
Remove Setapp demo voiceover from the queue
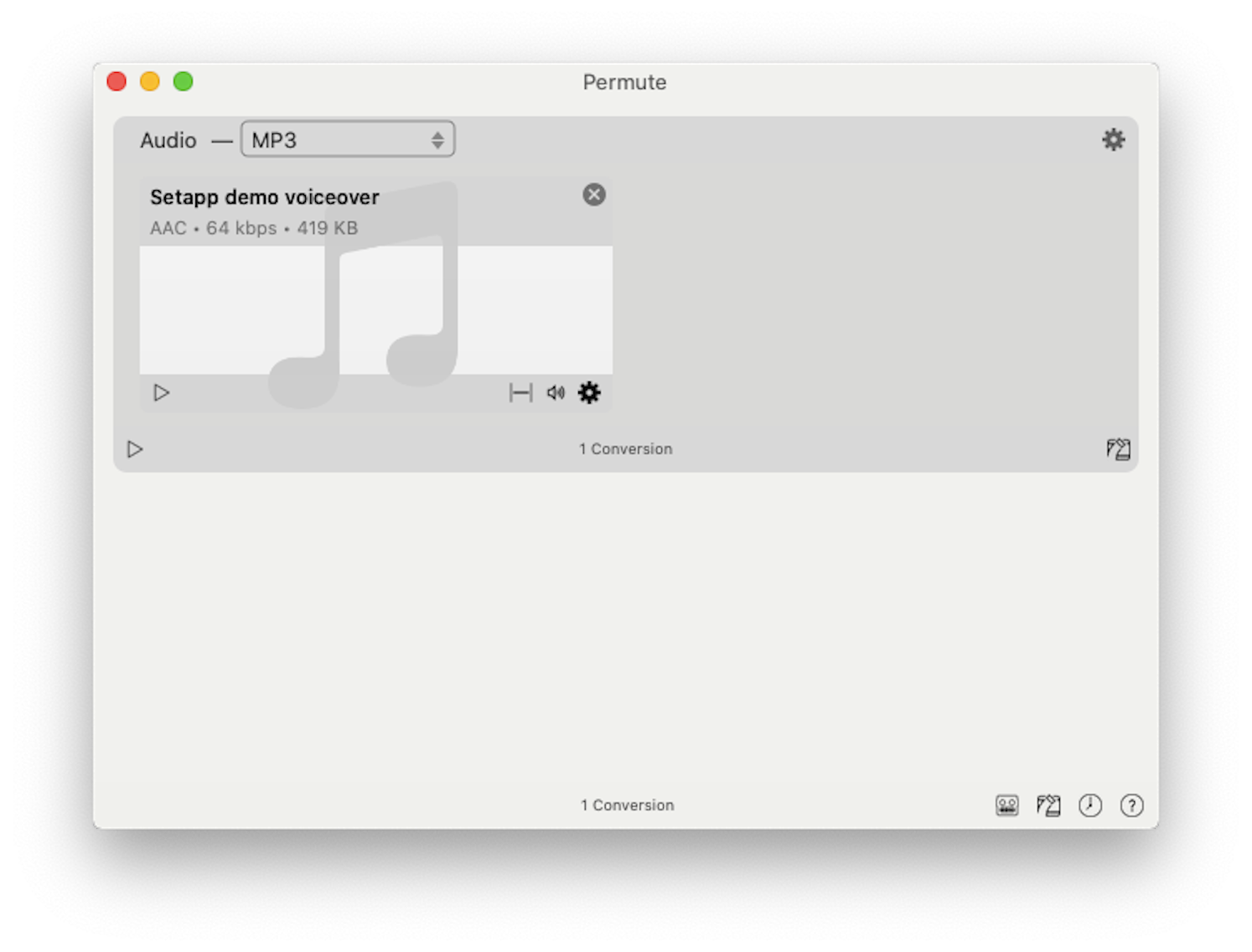tap(594, 194)
